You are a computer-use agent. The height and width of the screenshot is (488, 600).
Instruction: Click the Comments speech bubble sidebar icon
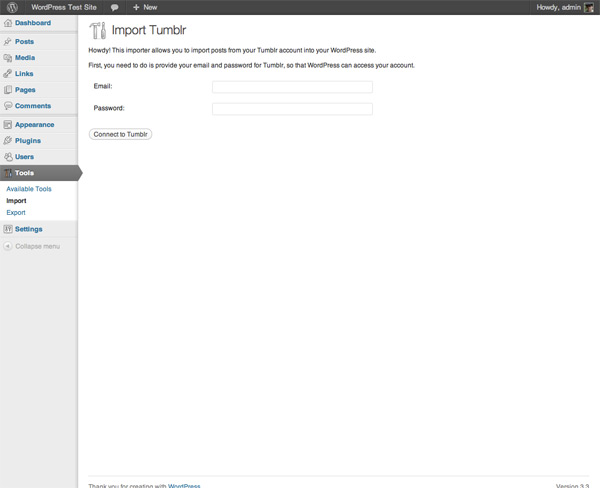pyautogui.click(x=8, y=106)
